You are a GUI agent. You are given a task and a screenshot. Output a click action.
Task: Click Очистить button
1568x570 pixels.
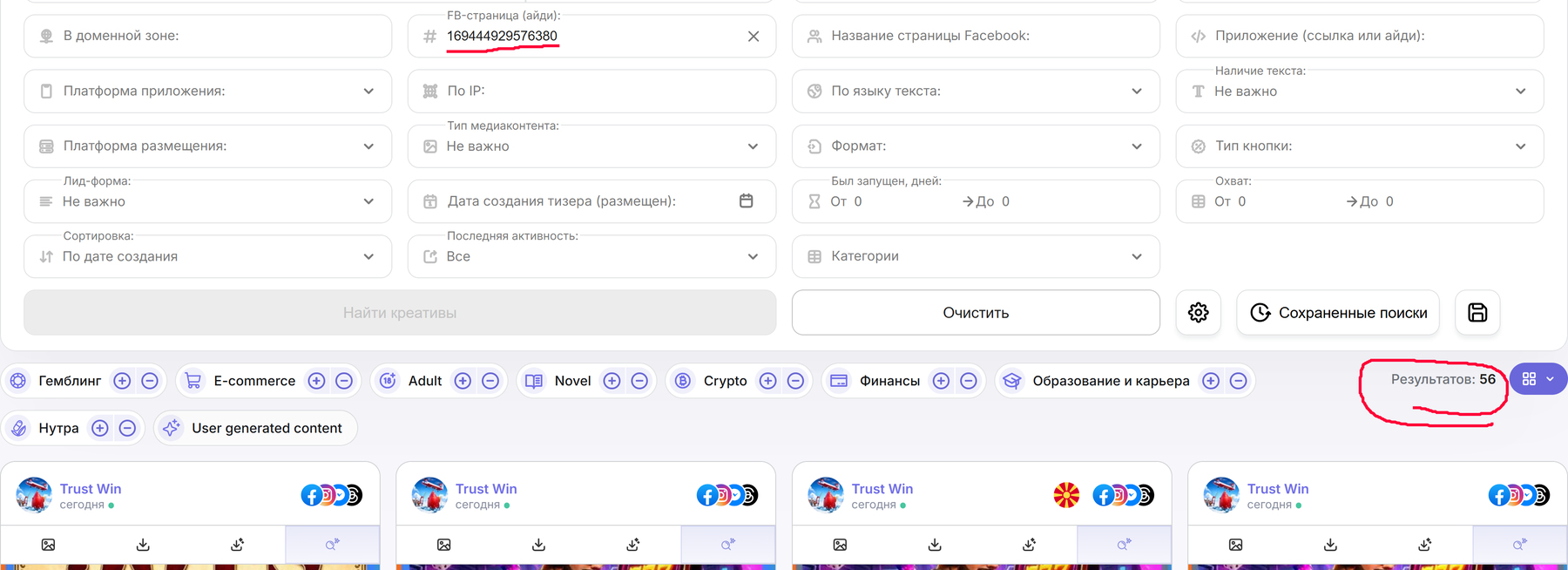[976, 312]
